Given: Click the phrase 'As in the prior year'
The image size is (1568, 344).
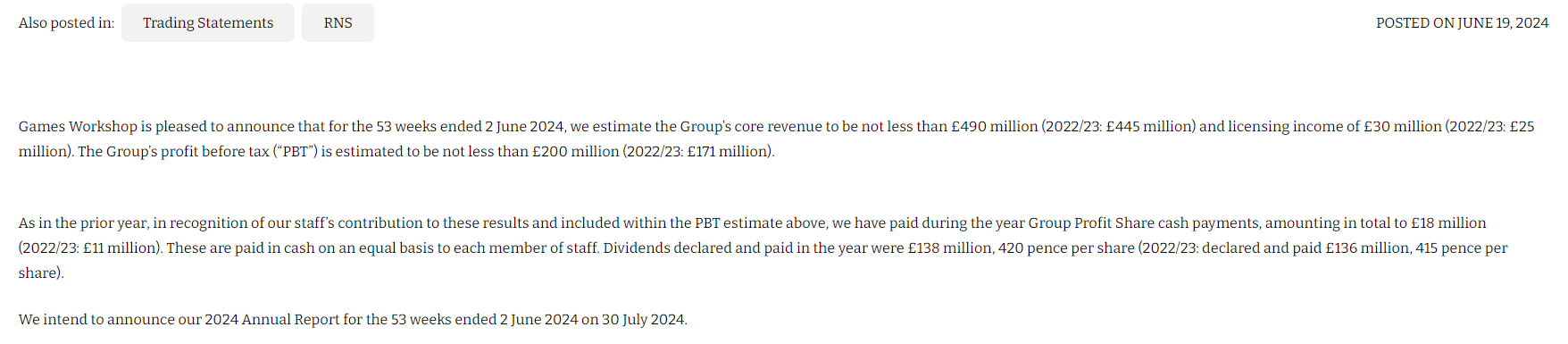Looking at the screenshot, I should (x=83, y=223).
